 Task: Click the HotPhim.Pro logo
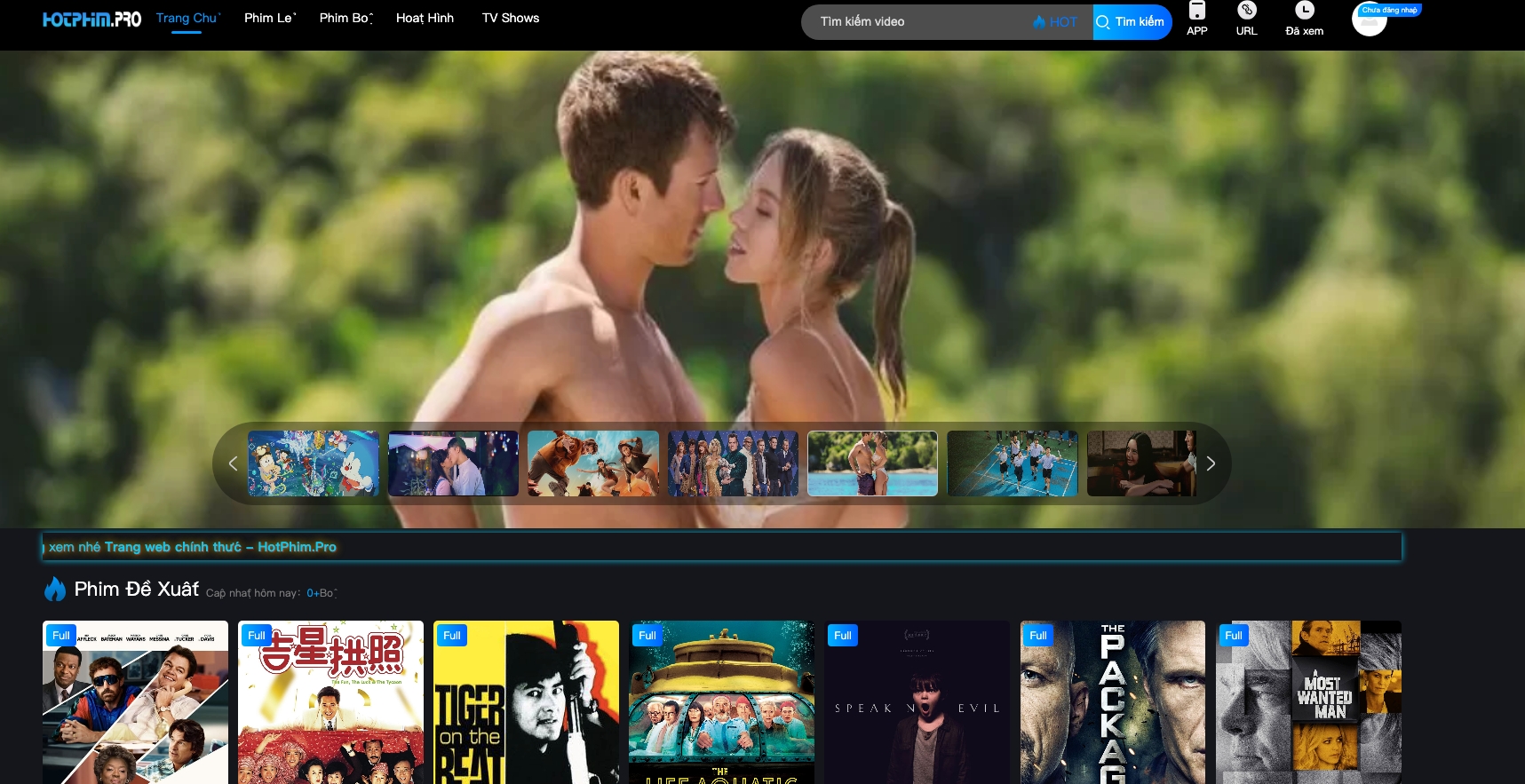click(91, 20)
